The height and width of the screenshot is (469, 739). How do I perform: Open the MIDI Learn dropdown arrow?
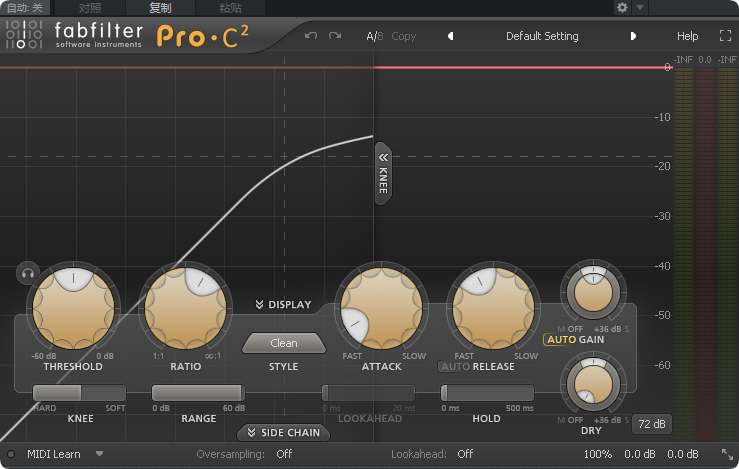point(99,454)
